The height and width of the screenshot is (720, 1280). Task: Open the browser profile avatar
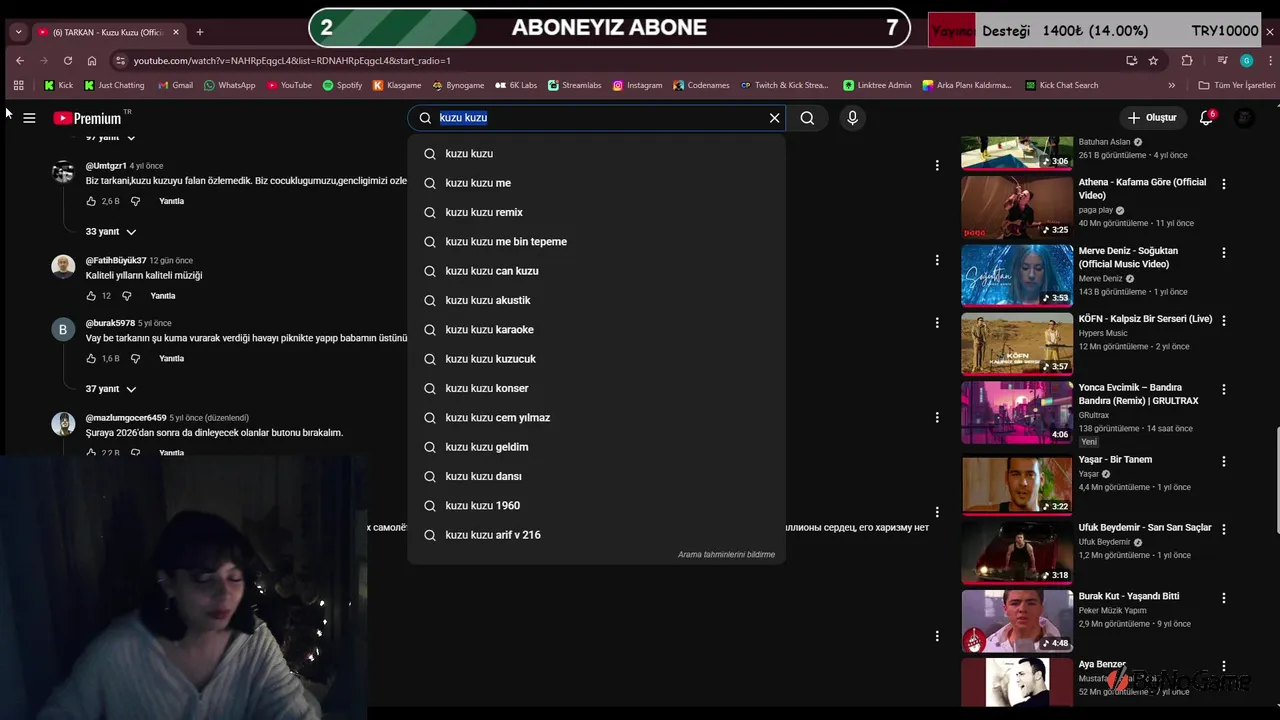tap(1246, 60)
